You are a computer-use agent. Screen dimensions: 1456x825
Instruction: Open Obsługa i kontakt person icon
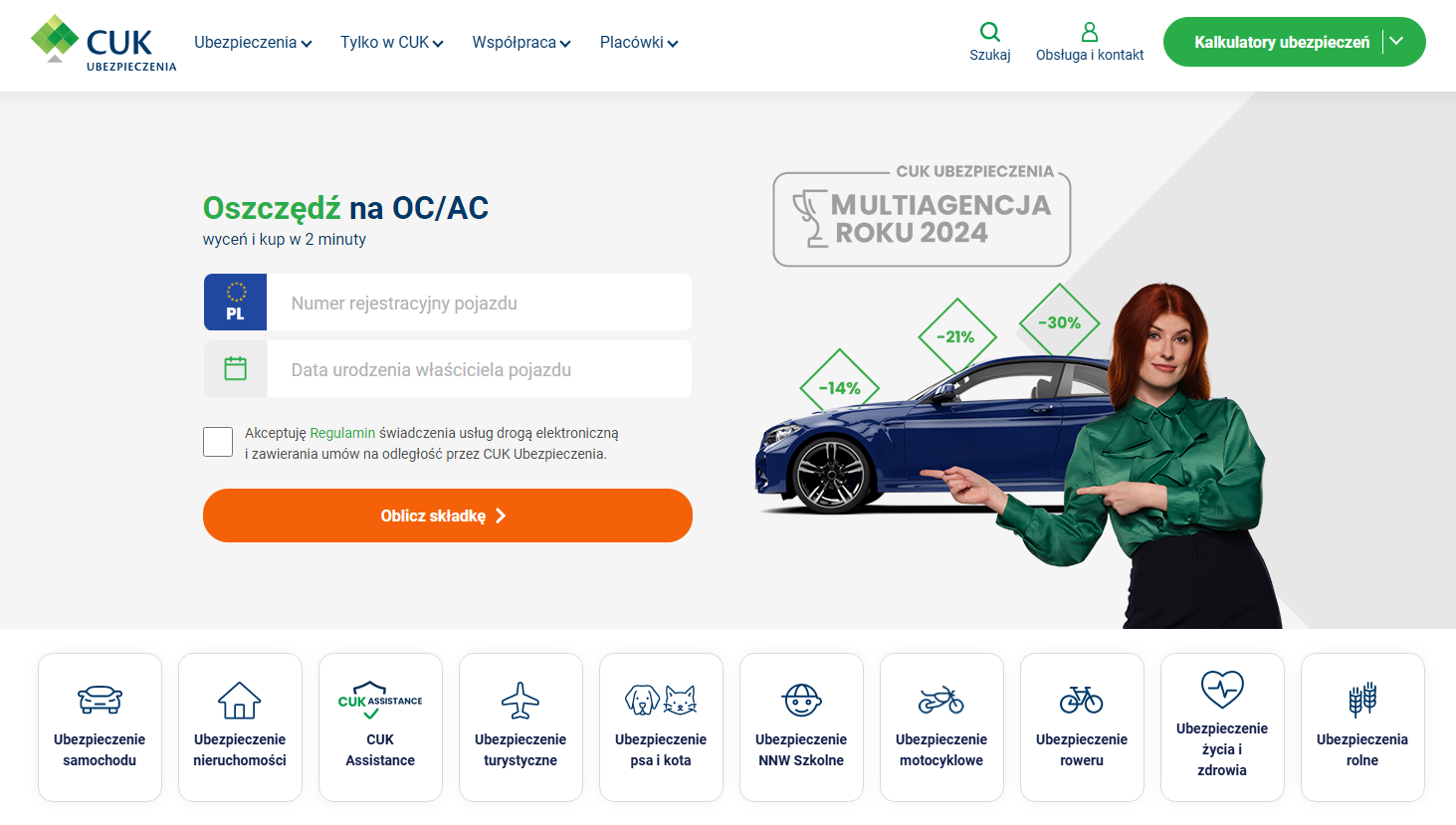[1090, 32]
